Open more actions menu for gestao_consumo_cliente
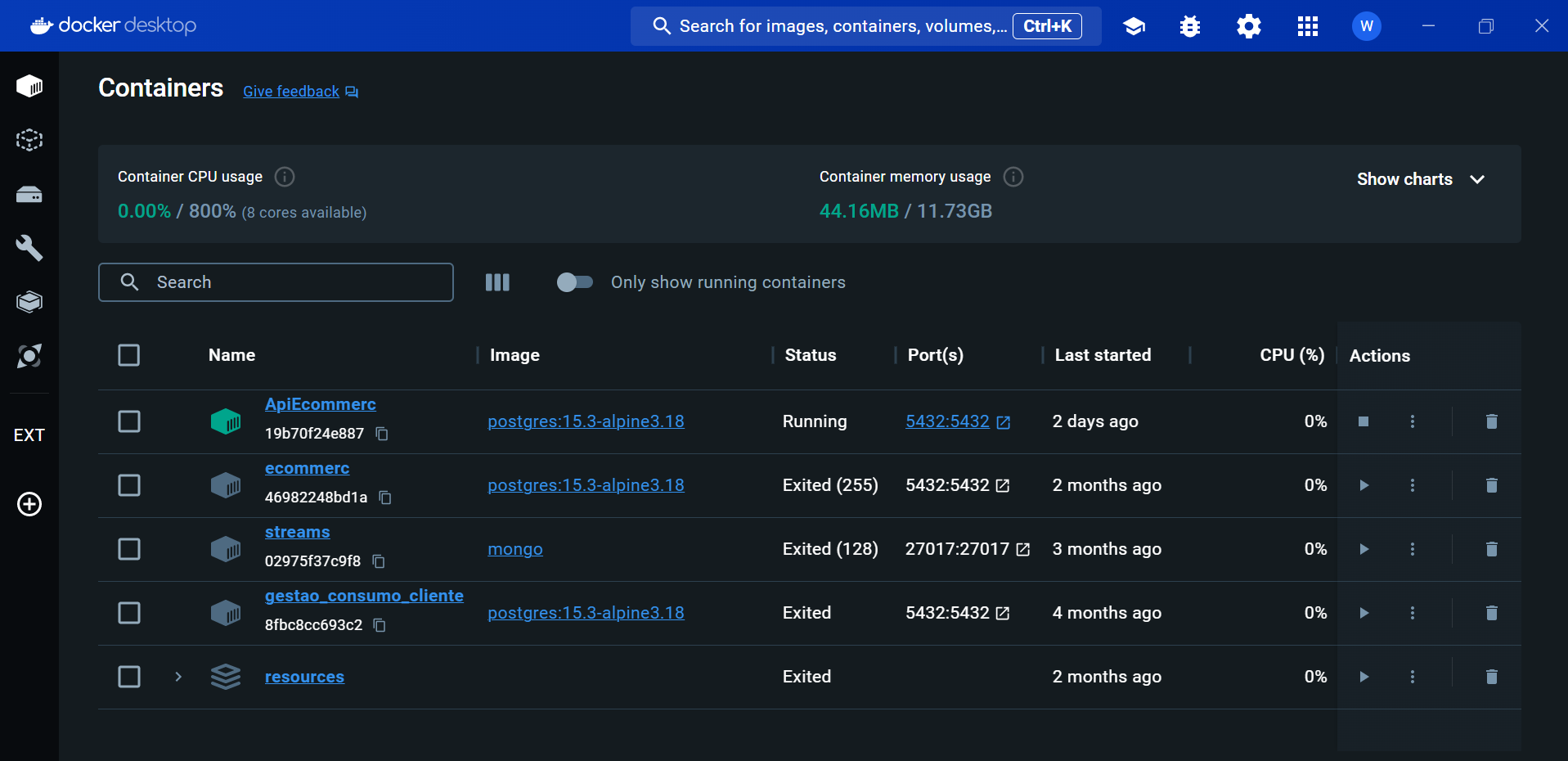 pos(1413,613)
